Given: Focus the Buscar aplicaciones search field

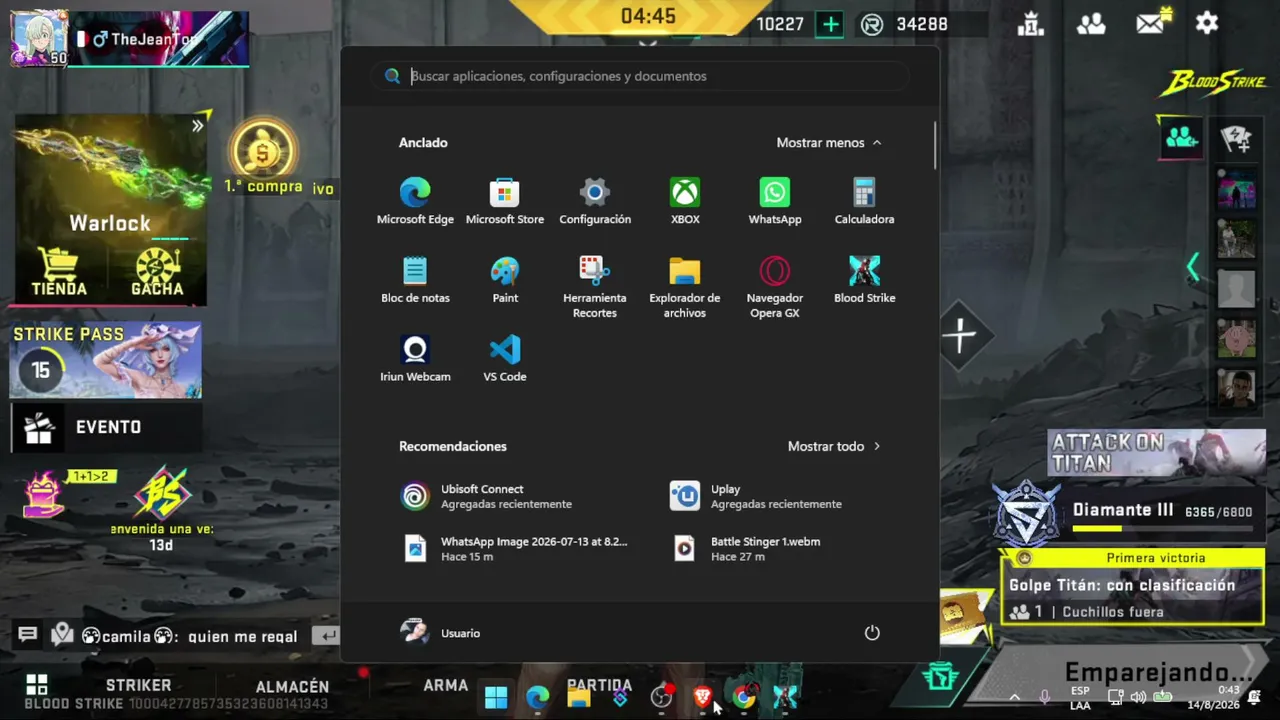Looking at the screenshot, I should click(640, 76).
